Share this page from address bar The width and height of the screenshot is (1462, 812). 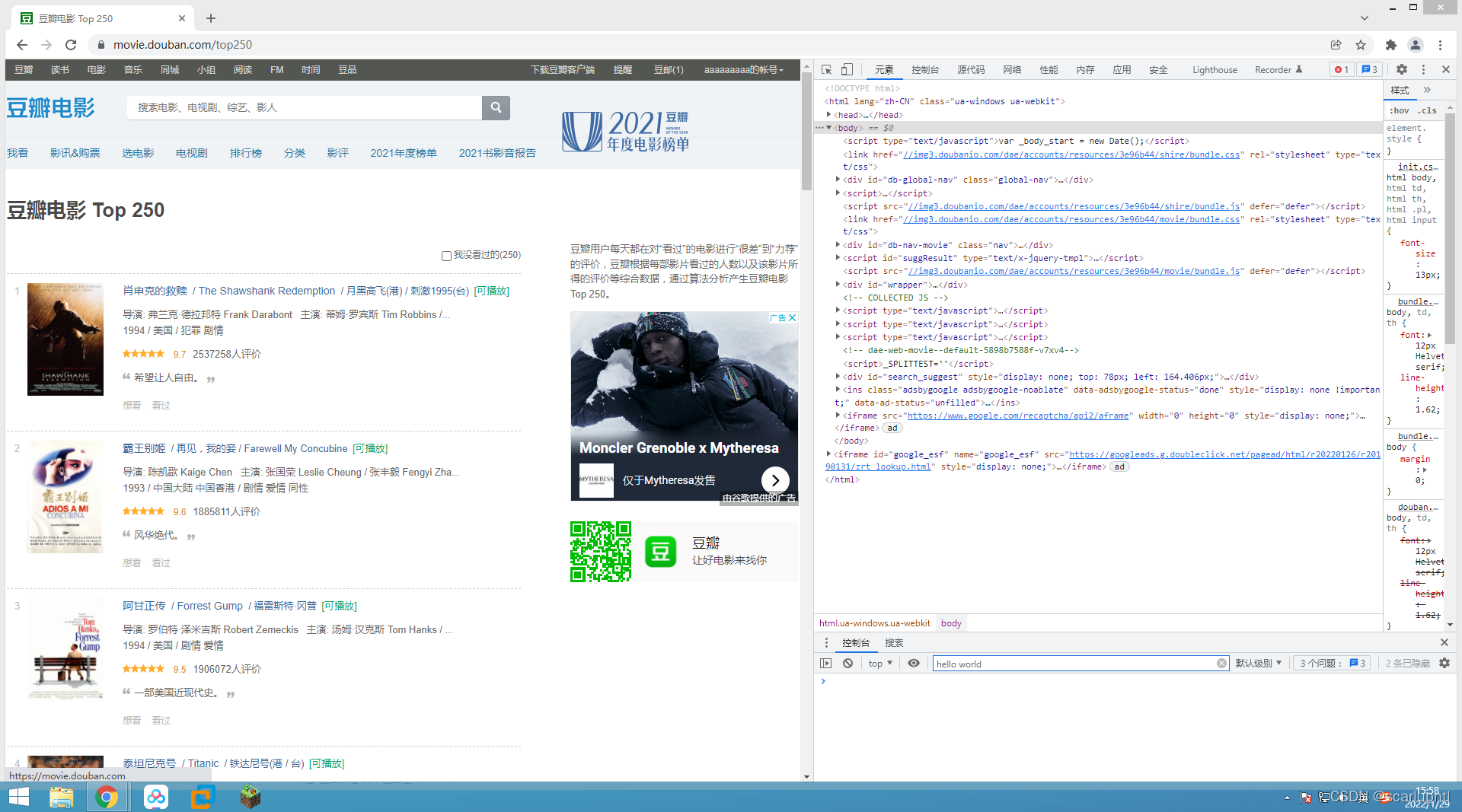(x=1336, y=45)
